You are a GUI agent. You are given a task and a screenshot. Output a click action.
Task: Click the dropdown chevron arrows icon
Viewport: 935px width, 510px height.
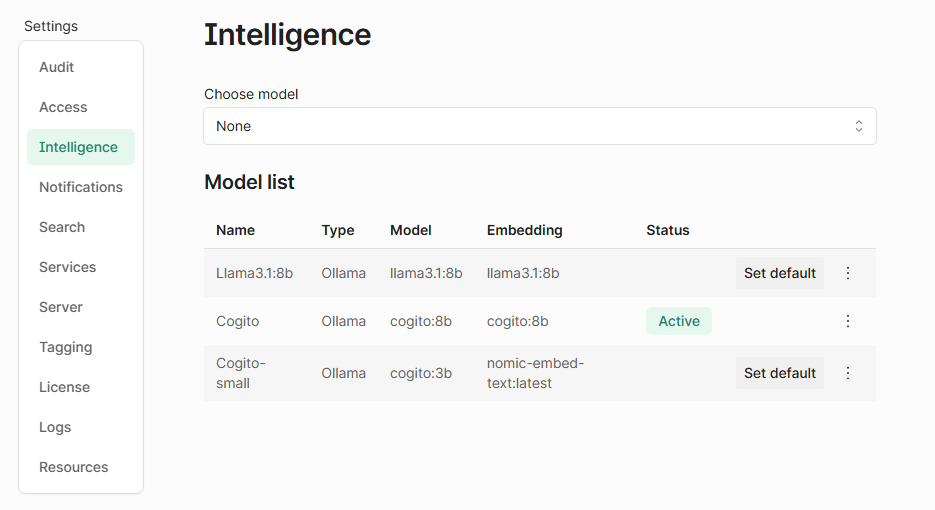pyautogui.click(x=859, y=126)
